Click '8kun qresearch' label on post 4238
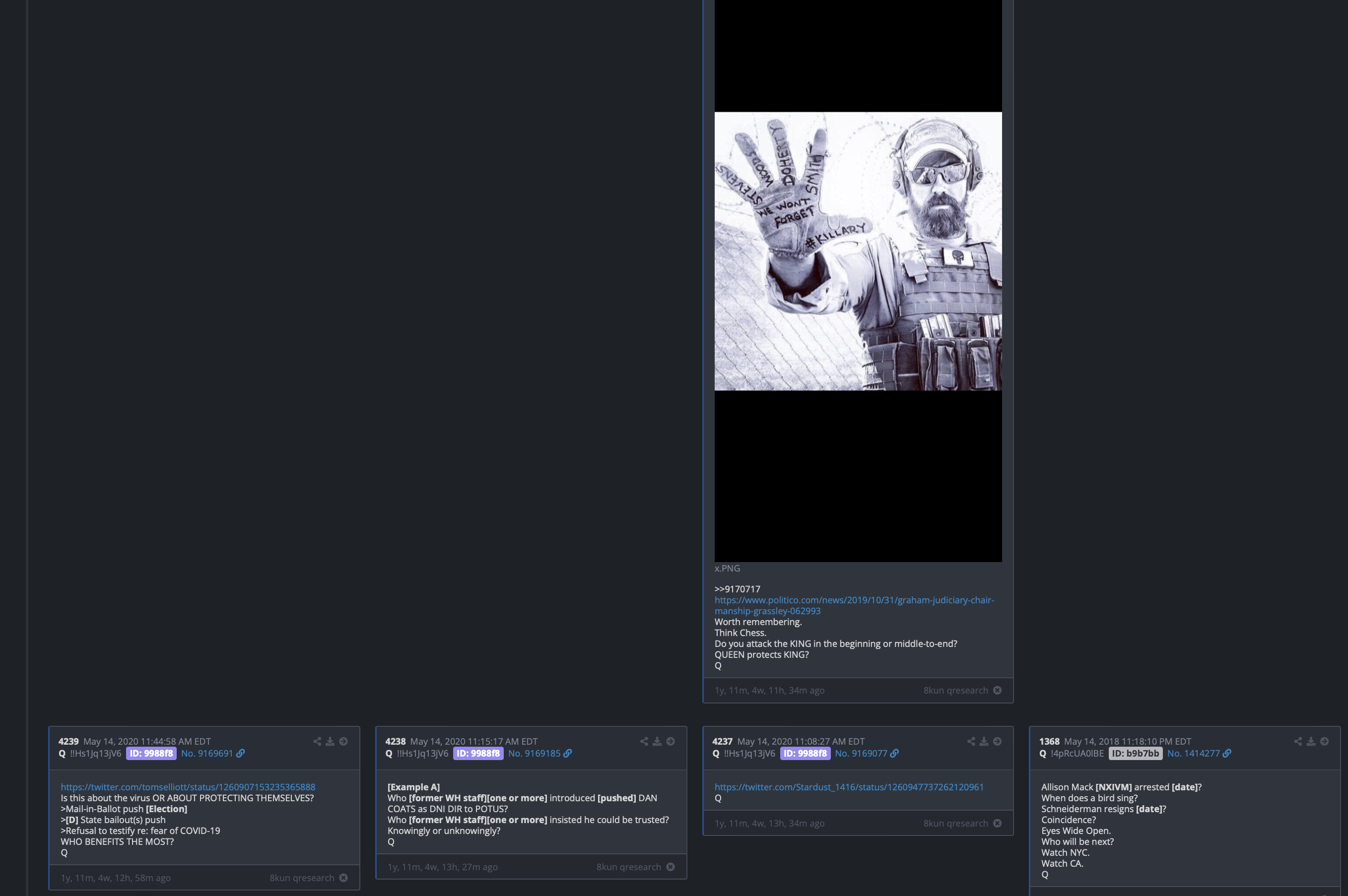The height and width of the screenshot is (896, 1348). (x=629, y=867)
